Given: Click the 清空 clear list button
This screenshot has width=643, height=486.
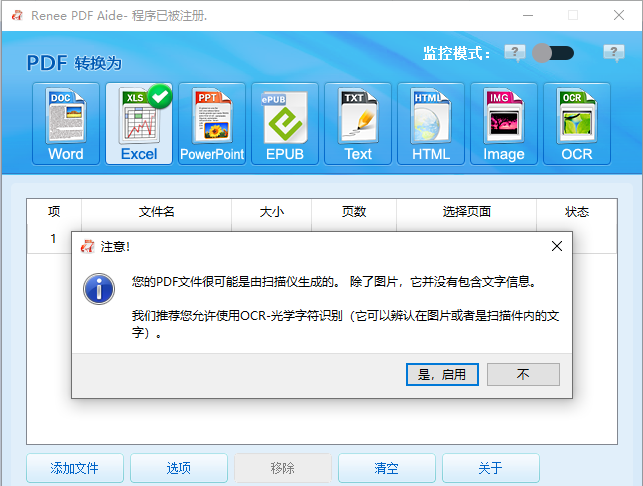Looking at the screenshot, I should click(386, 468).
